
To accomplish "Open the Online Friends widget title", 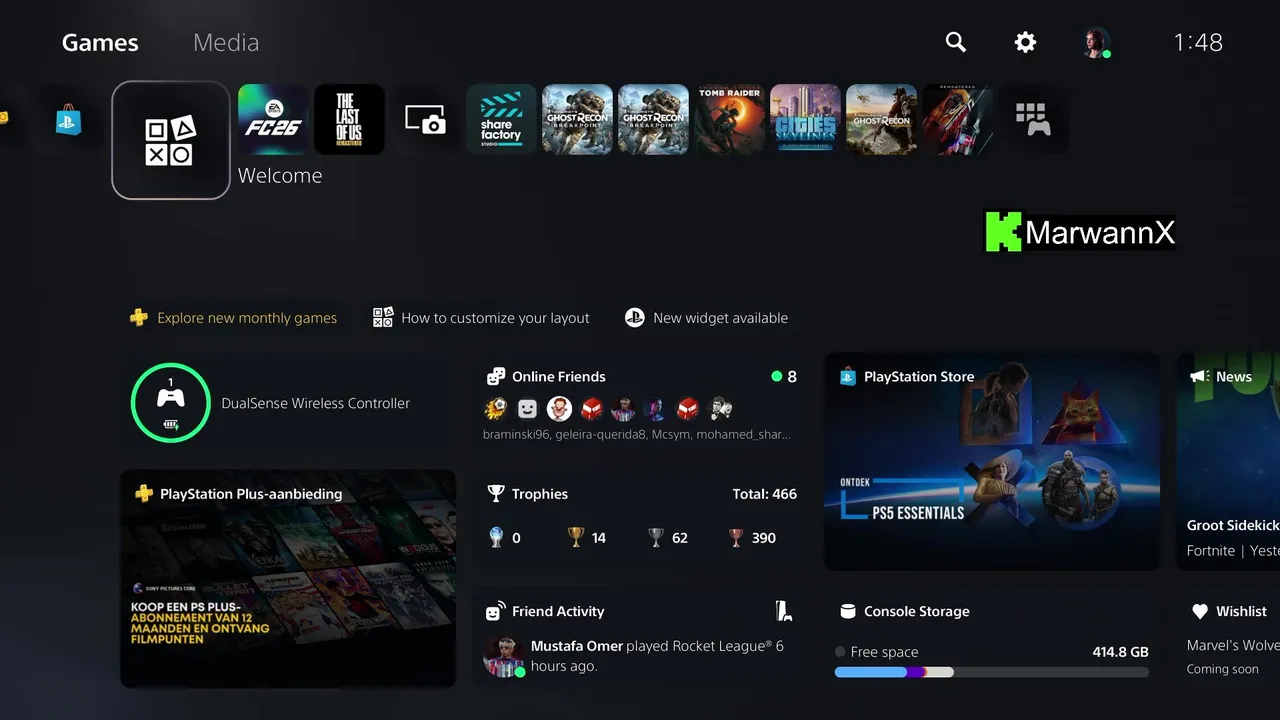I will click(x=559, y=377).
